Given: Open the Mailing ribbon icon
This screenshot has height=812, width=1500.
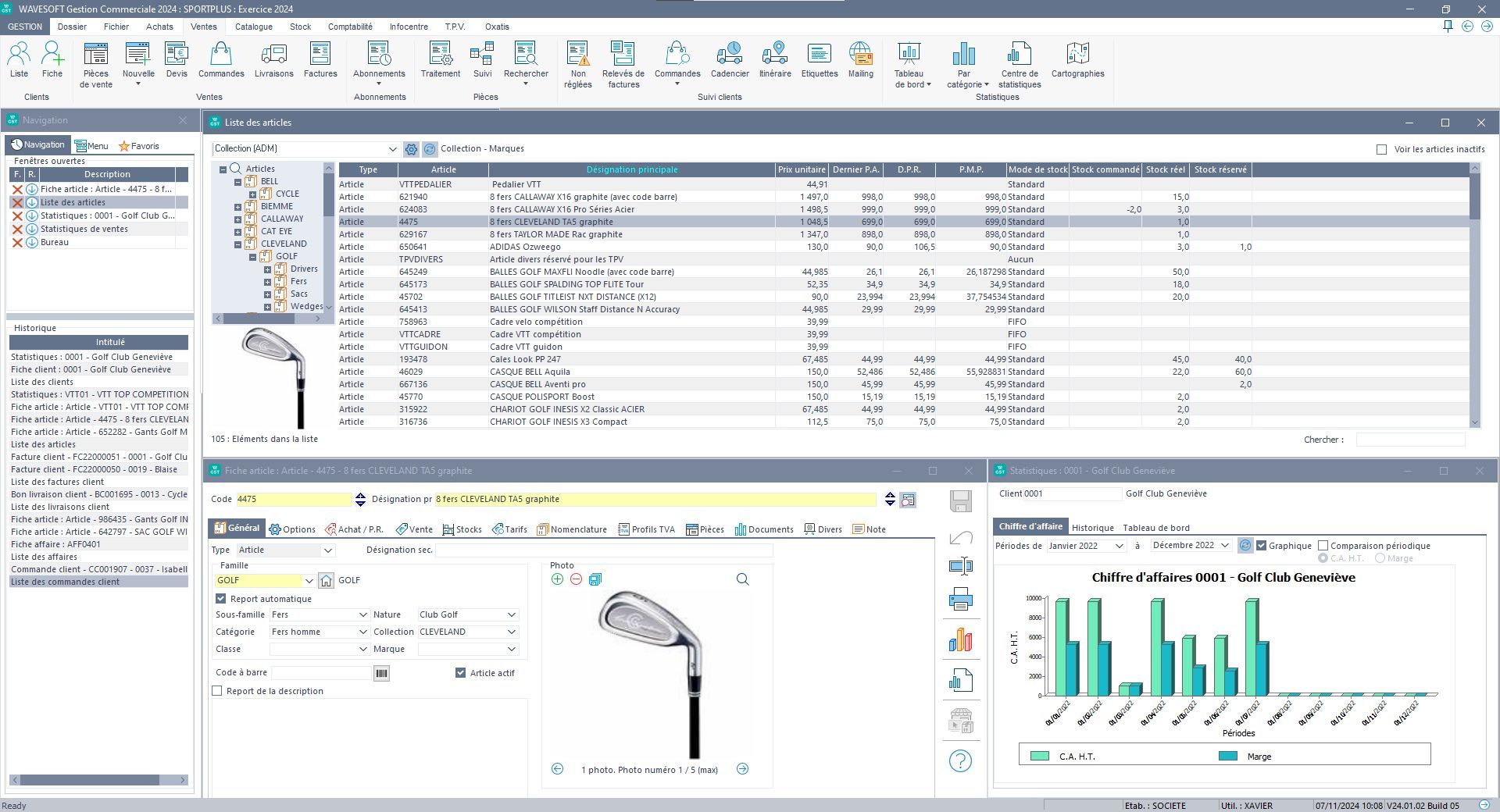Looking at the screenshot, I should (861, 60).
